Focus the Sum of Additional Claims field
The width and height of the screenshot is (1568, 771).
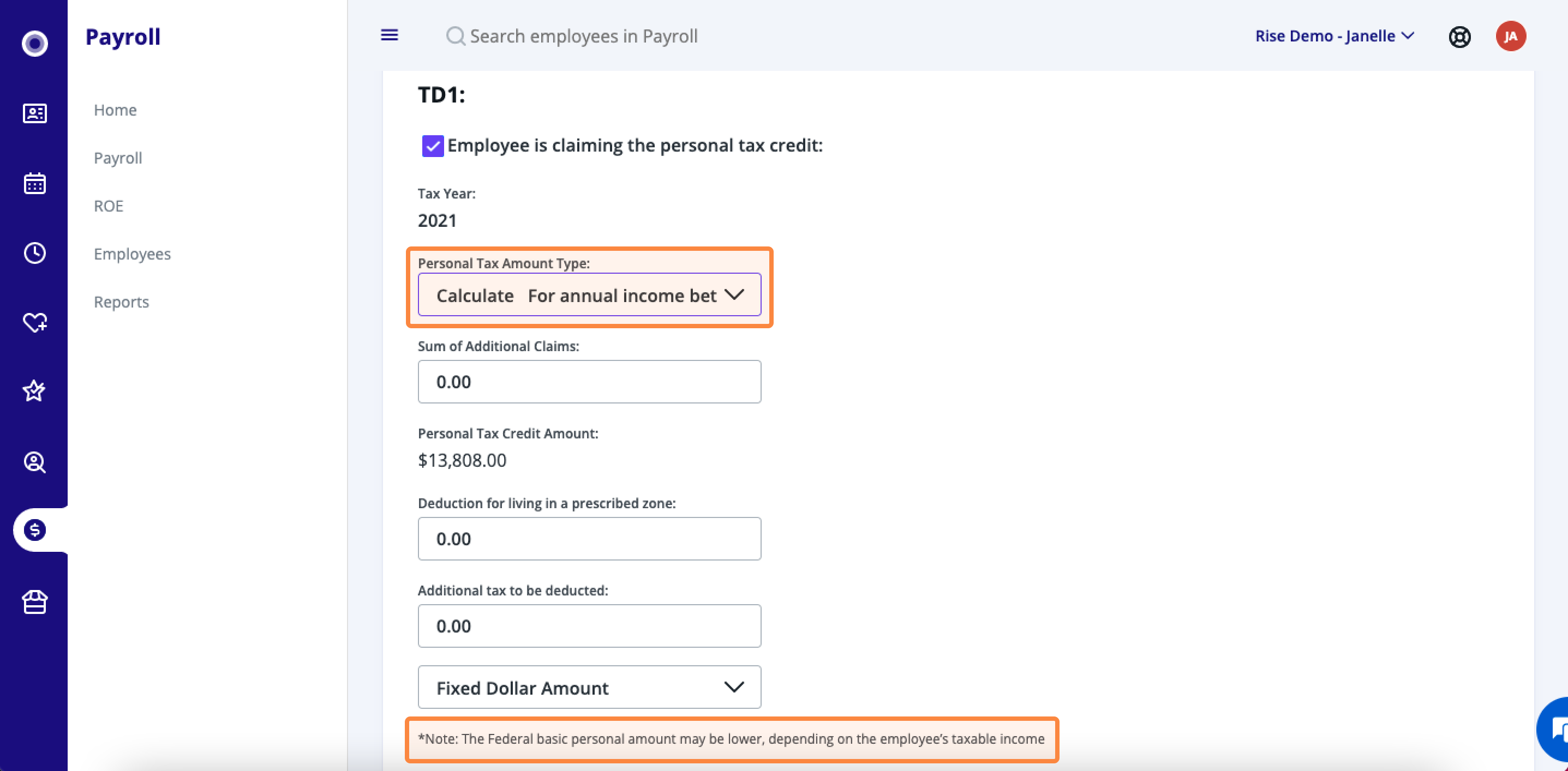(589, 382)
